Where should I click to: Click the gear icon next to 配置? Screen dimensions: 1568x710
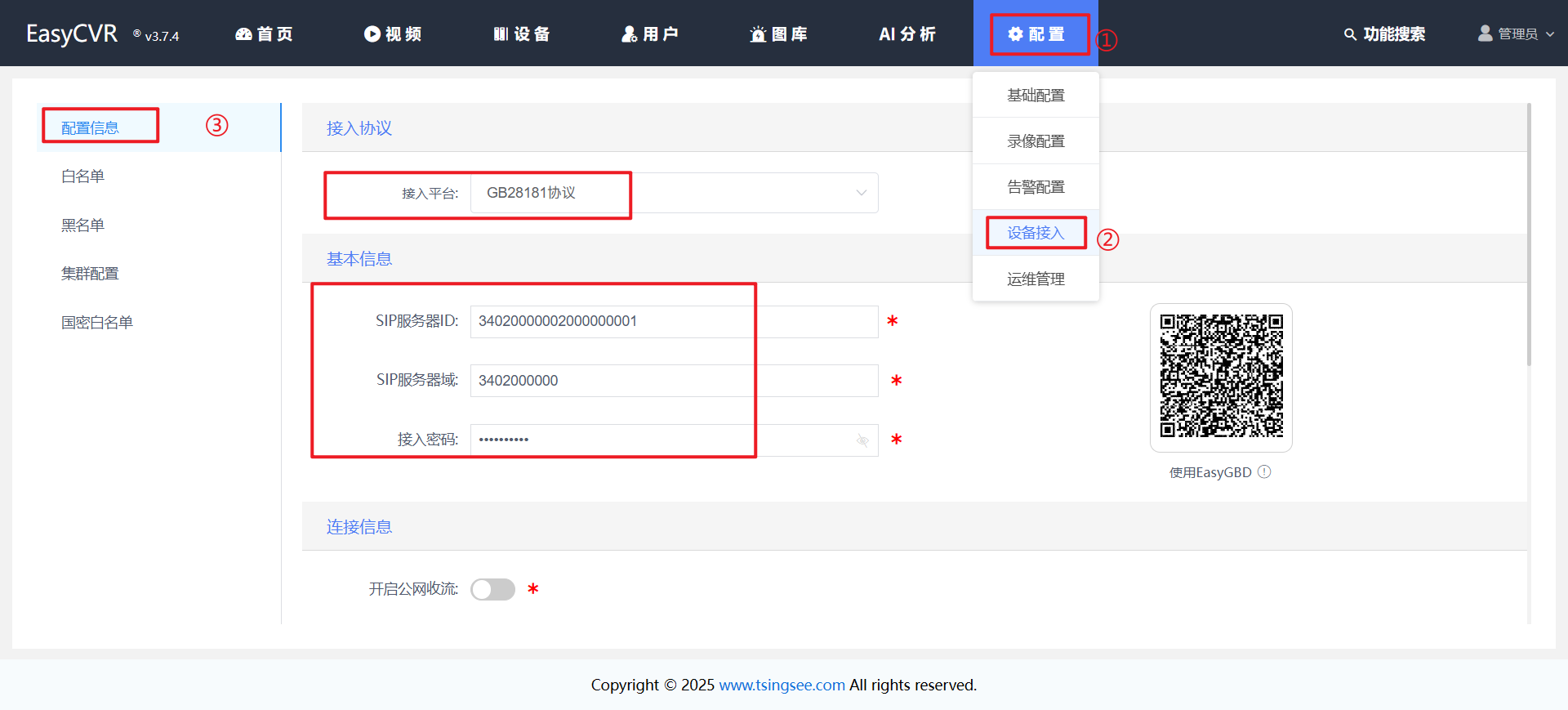click(x=1015, y=34)
